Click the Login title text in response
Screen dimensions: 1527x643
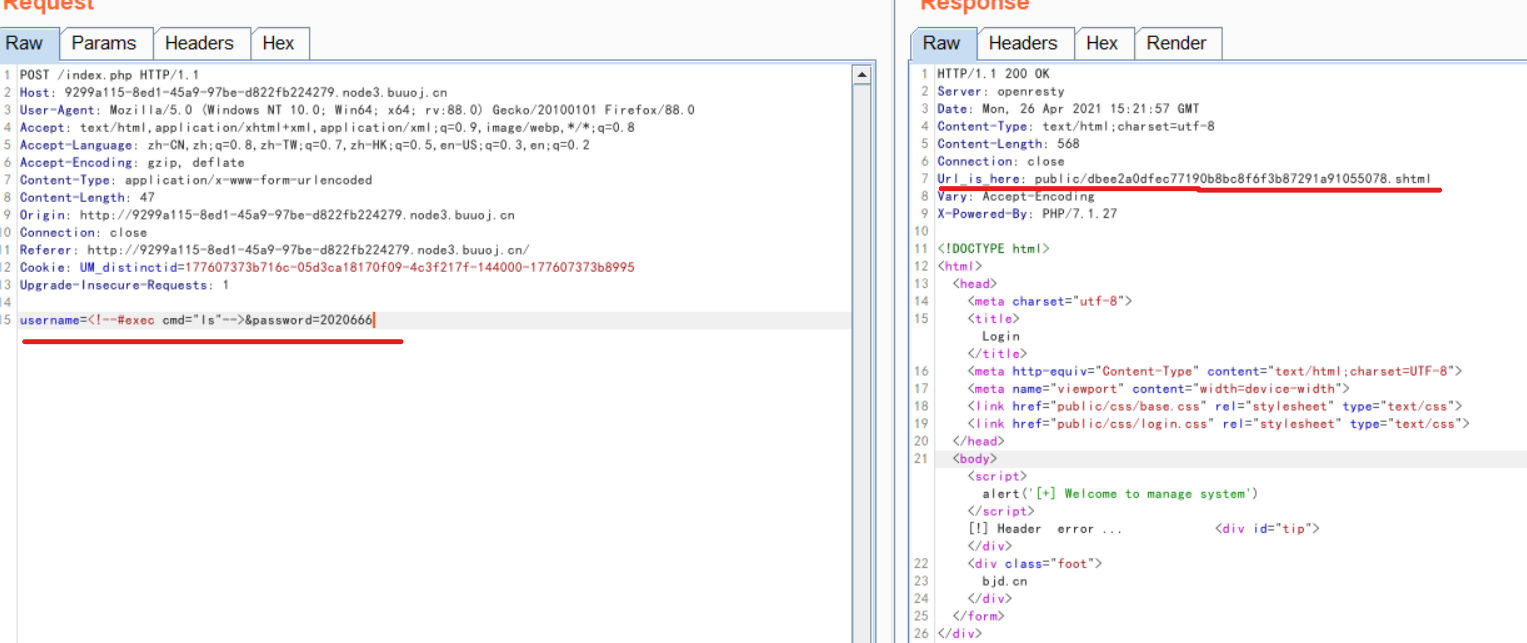click(x=1000, y=336)
